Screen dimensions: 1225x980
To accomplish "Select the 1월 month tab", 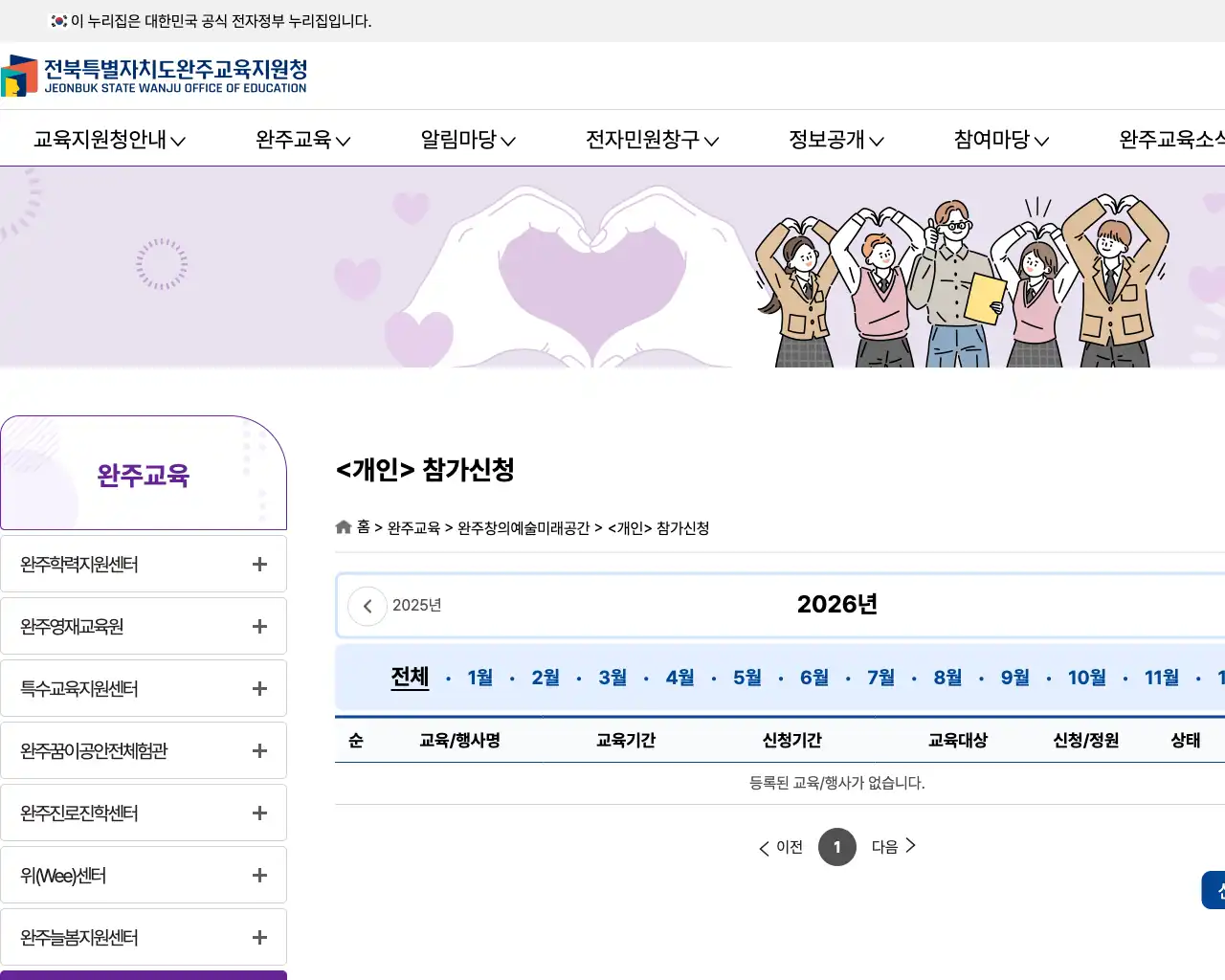I will tap(479, 677).
